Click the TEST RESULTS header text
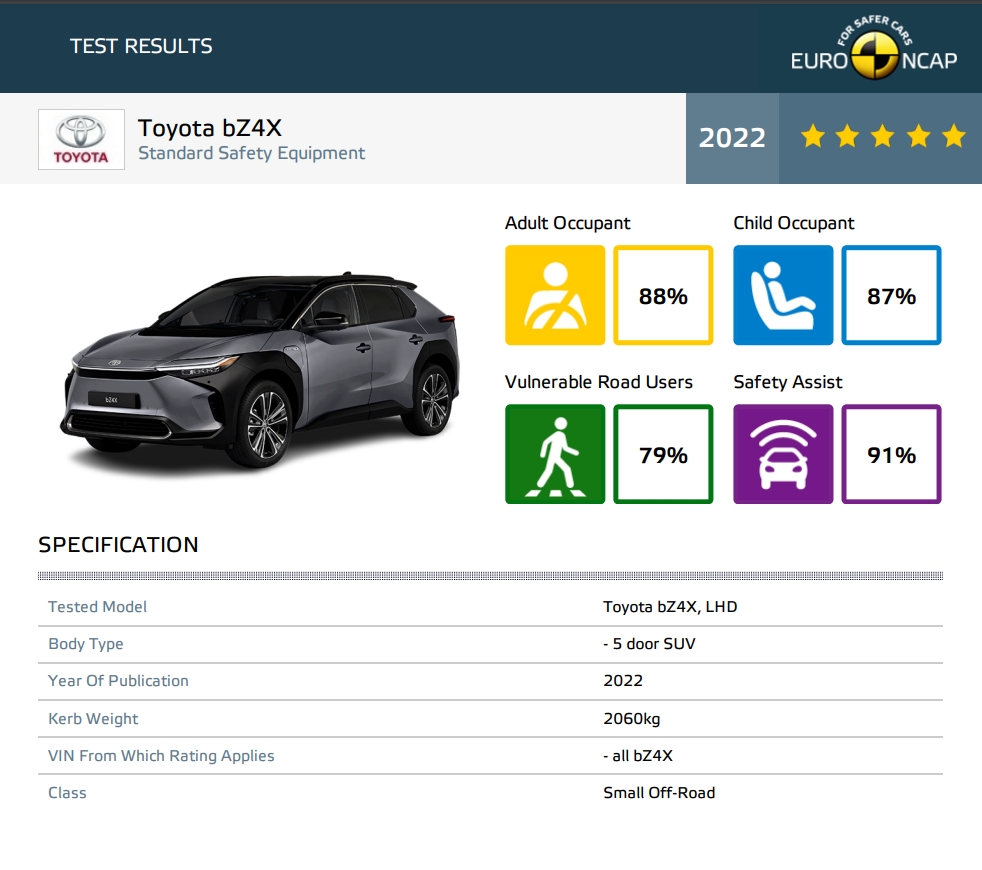982x870 pixels. pyautogui.click(x=141, y=46)
